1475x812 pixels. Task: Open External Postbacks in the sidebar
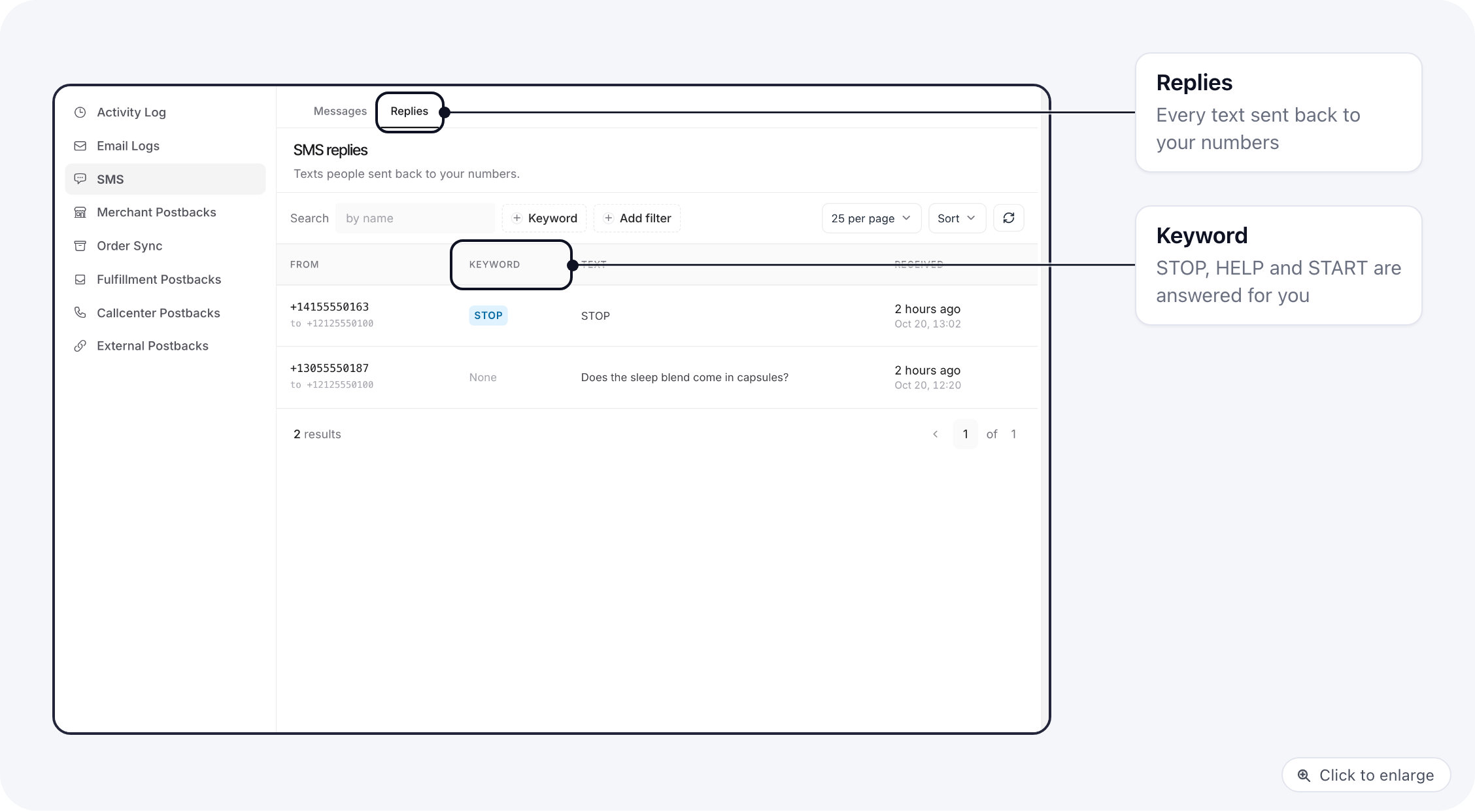click(165, 346)
